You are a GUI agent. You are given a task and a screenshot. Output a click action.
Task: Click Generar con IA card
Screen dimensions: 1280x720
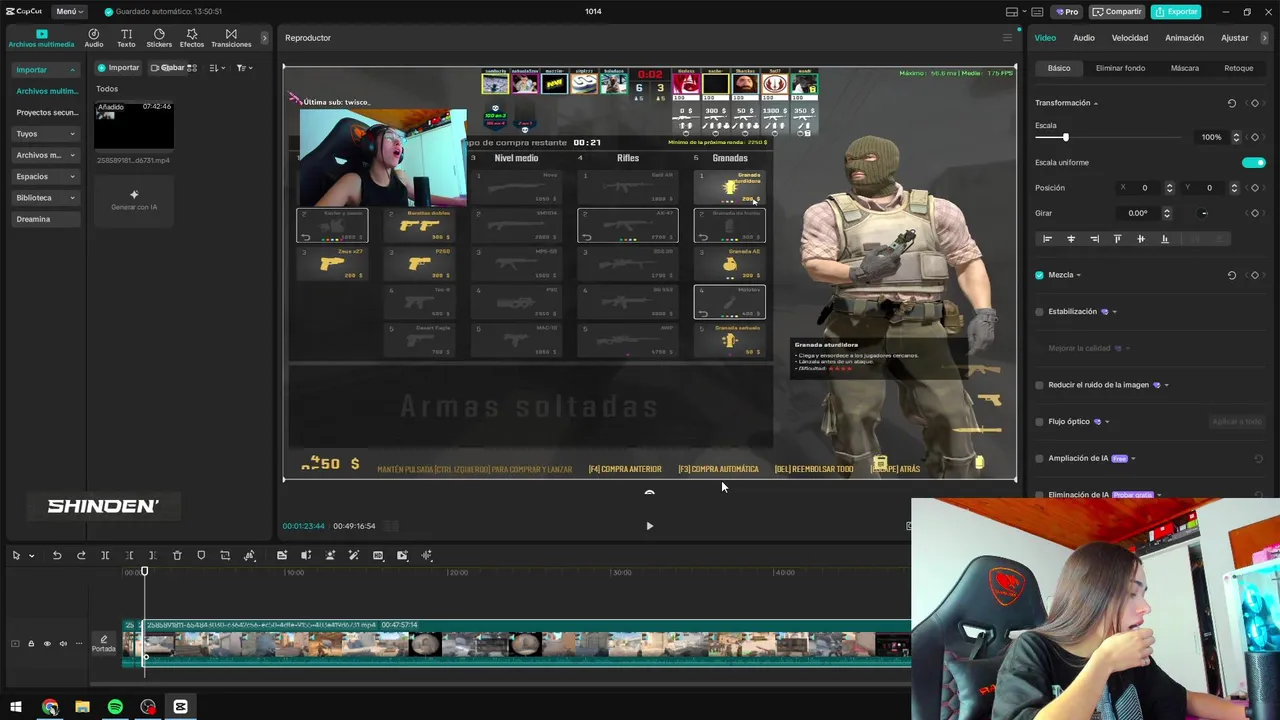click(134, 200)
